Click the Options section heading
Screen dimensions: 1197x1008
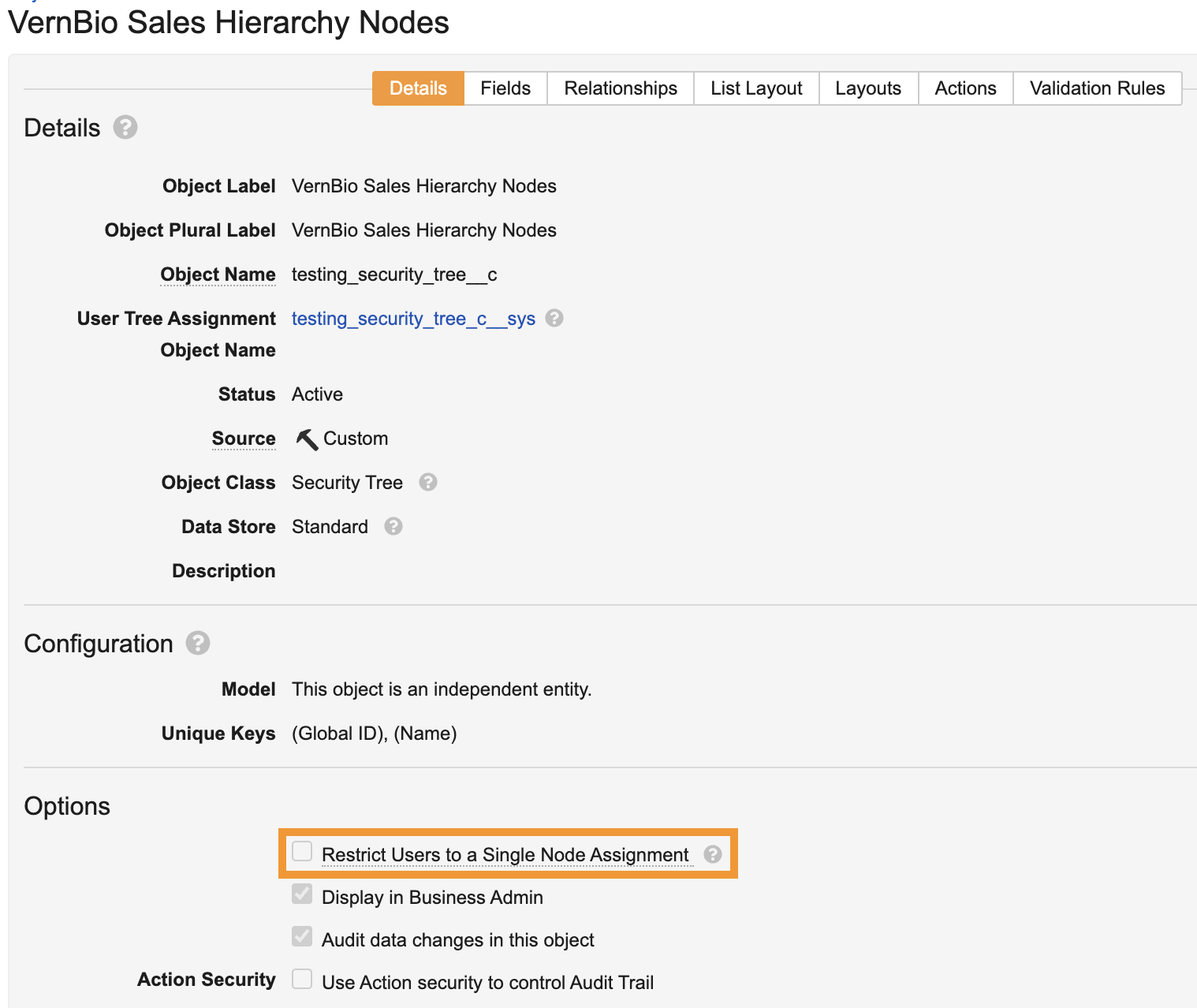67,806
